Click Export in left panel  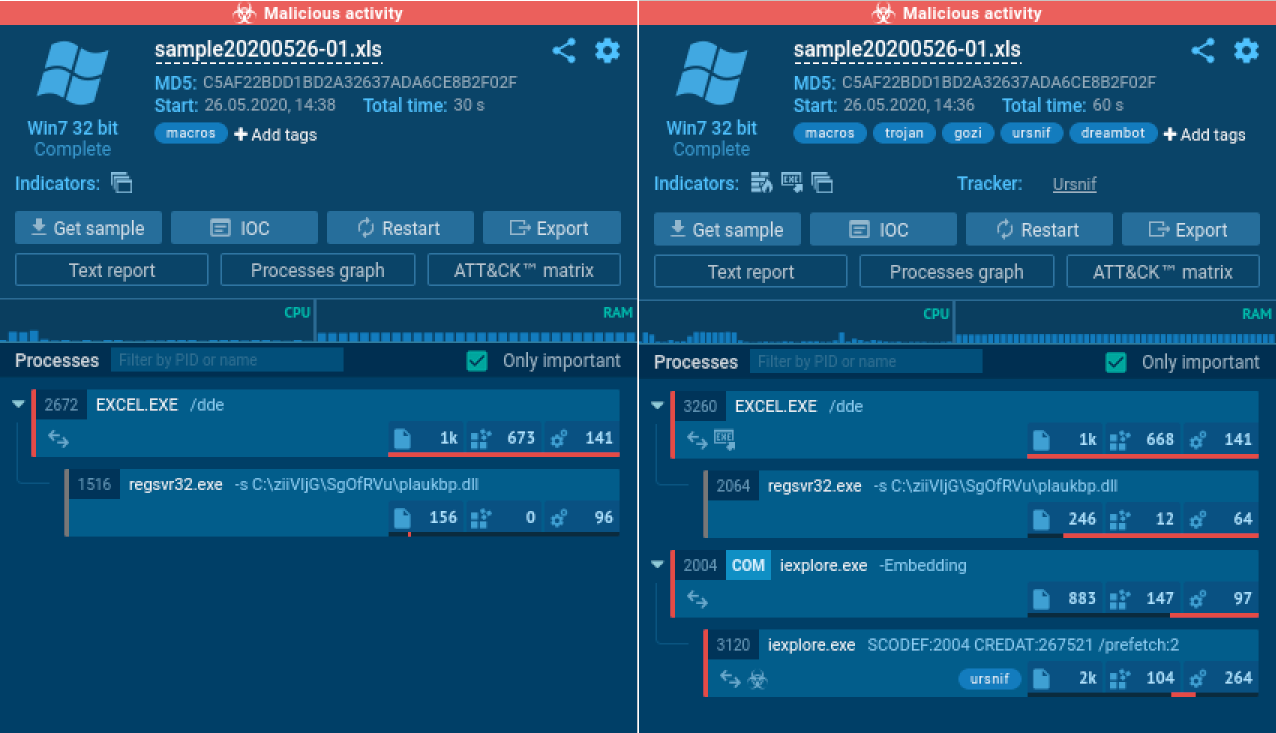(x=552, y=228)
